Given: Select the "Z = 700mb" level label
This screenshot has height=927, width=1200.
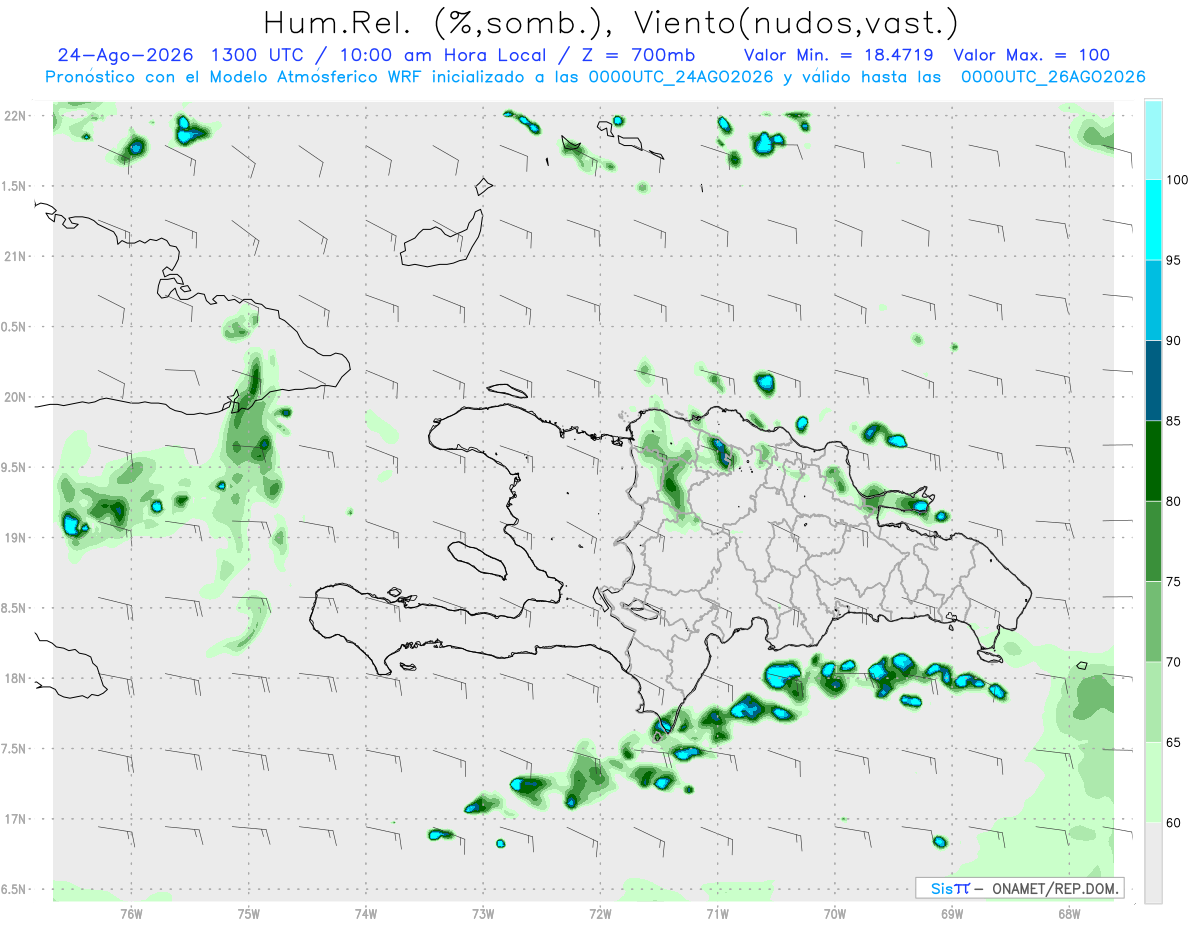Looking at the screenshot, I should pyautogui.click(x=636, y=55).
